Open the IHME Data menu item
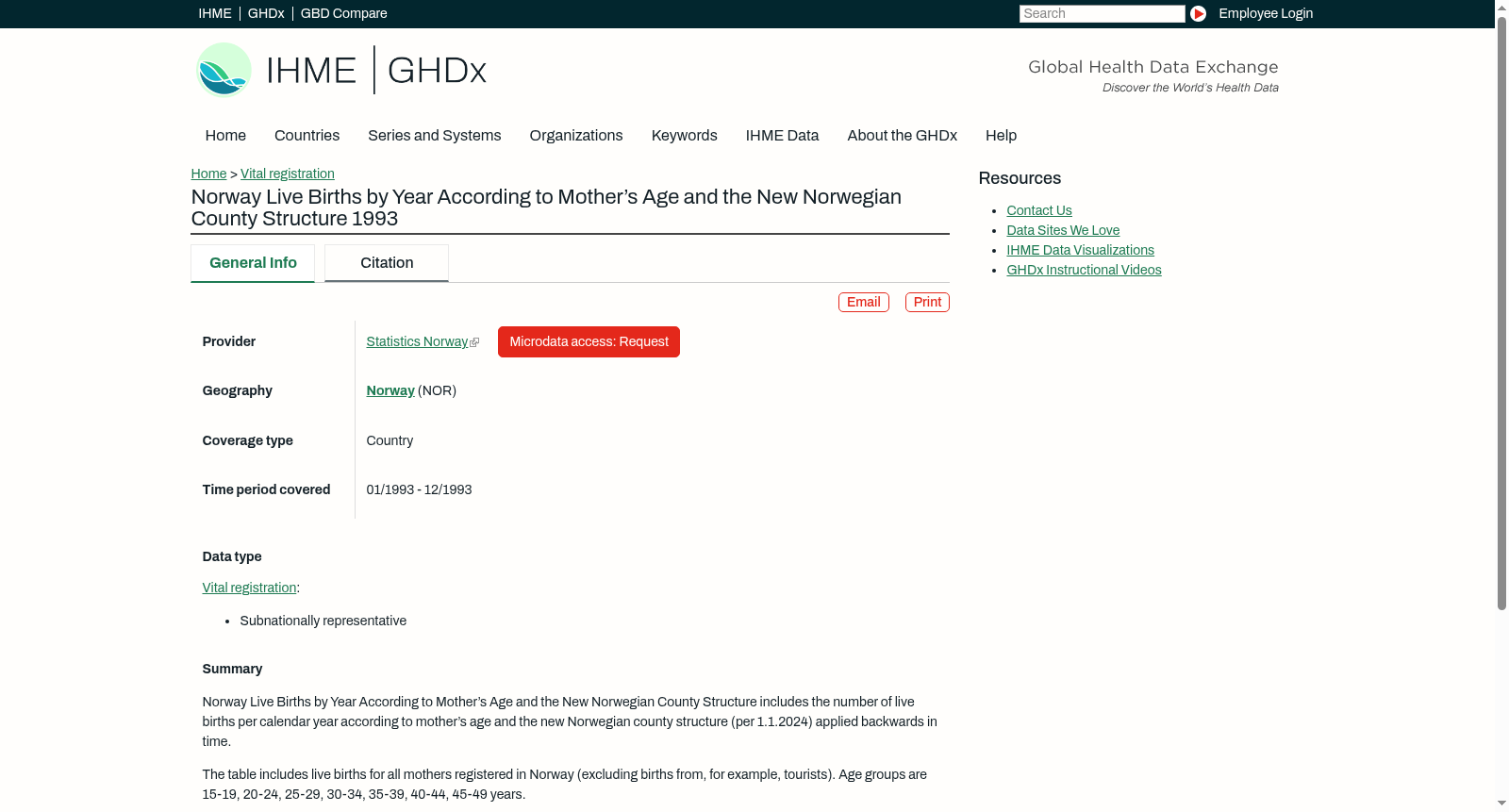 click(x=783, y=136)
